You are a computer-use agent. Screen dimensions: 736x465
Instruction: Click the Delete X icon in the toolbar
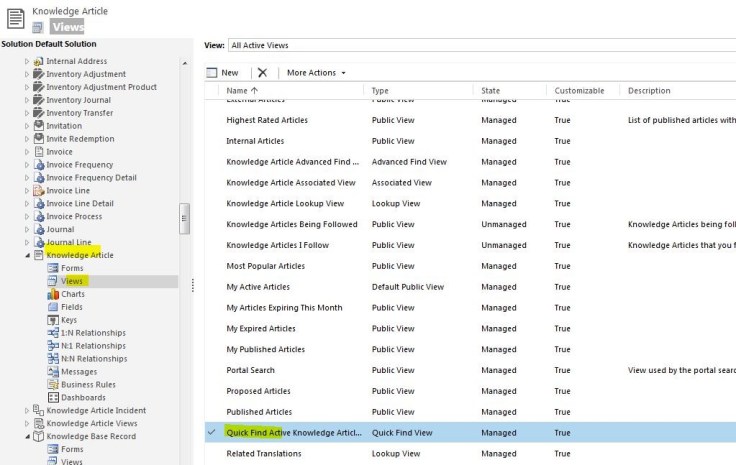262,73
